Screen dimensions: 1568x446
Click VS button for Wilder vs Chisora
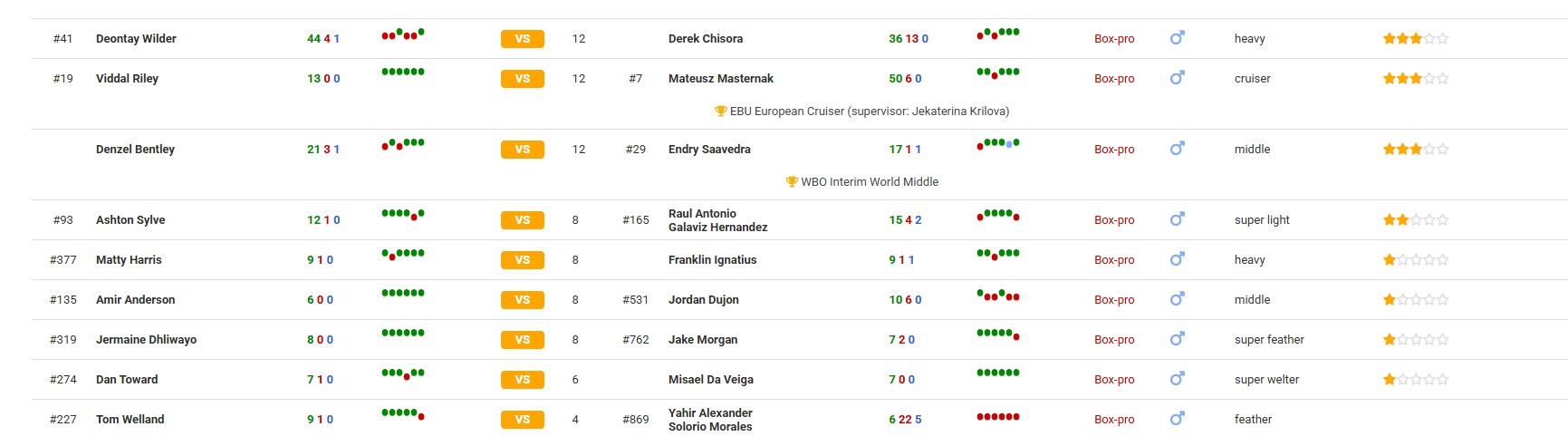coord(522,39)
